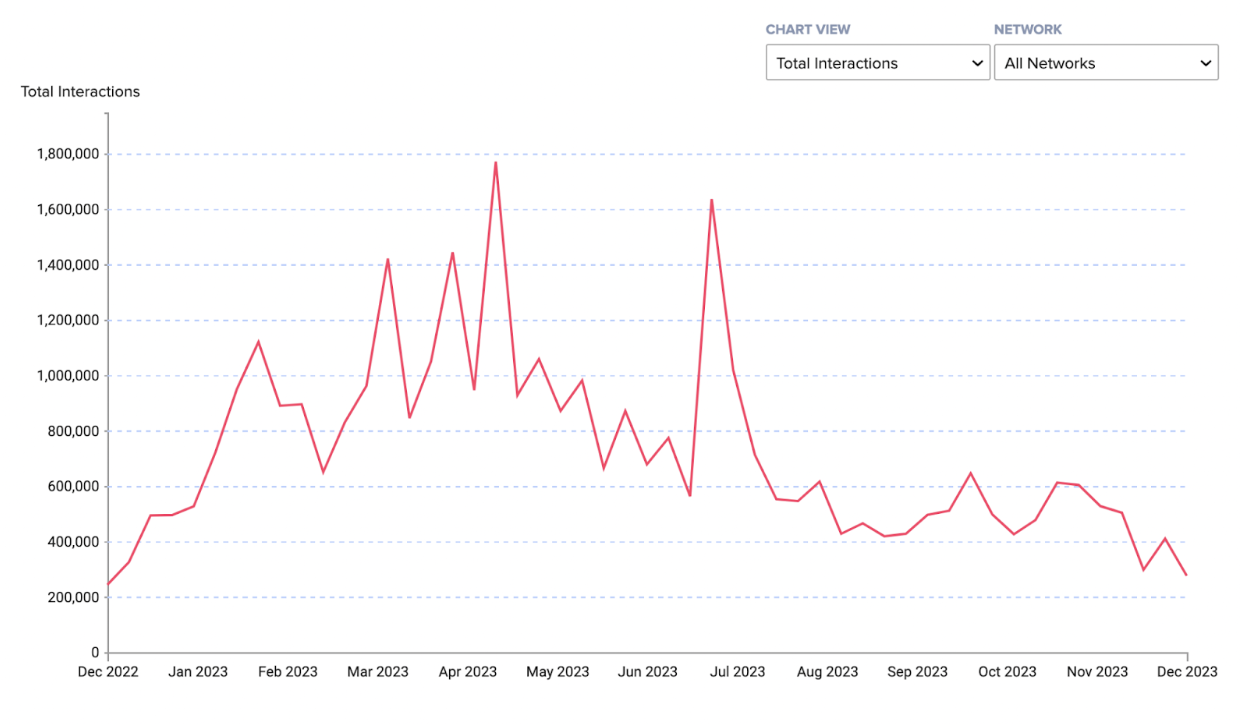Click the CHART VIEW label
The width and height of the screenshot is (1242, 724).
coord(808,30)
